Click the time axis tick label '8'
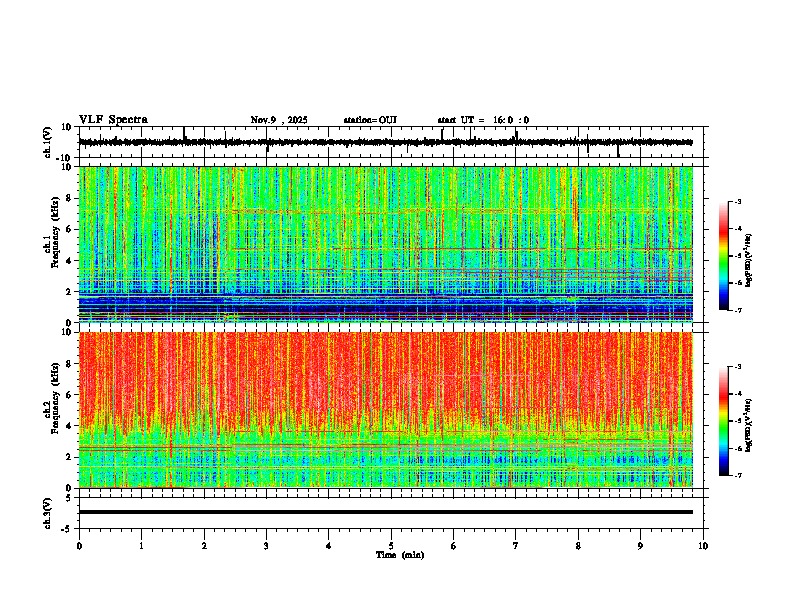The height and width of the screenshot is (612, 792). pos(578,546)
